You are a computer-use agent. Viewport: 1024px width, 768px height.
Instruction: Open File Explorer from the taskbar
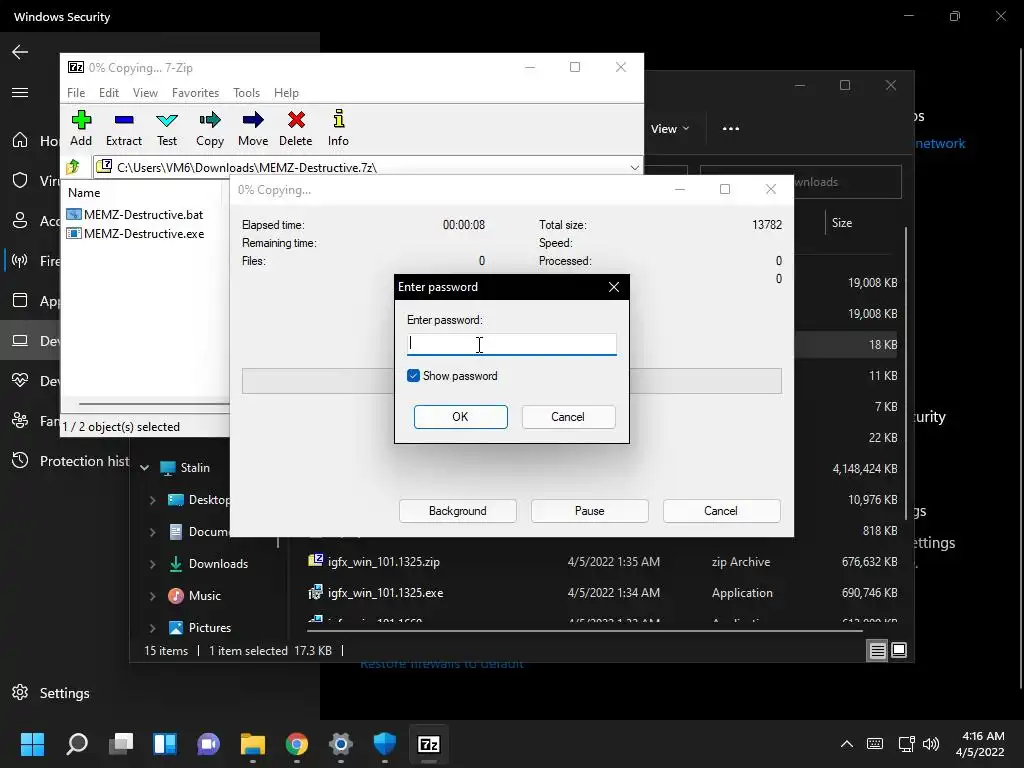tap(253, 744)
